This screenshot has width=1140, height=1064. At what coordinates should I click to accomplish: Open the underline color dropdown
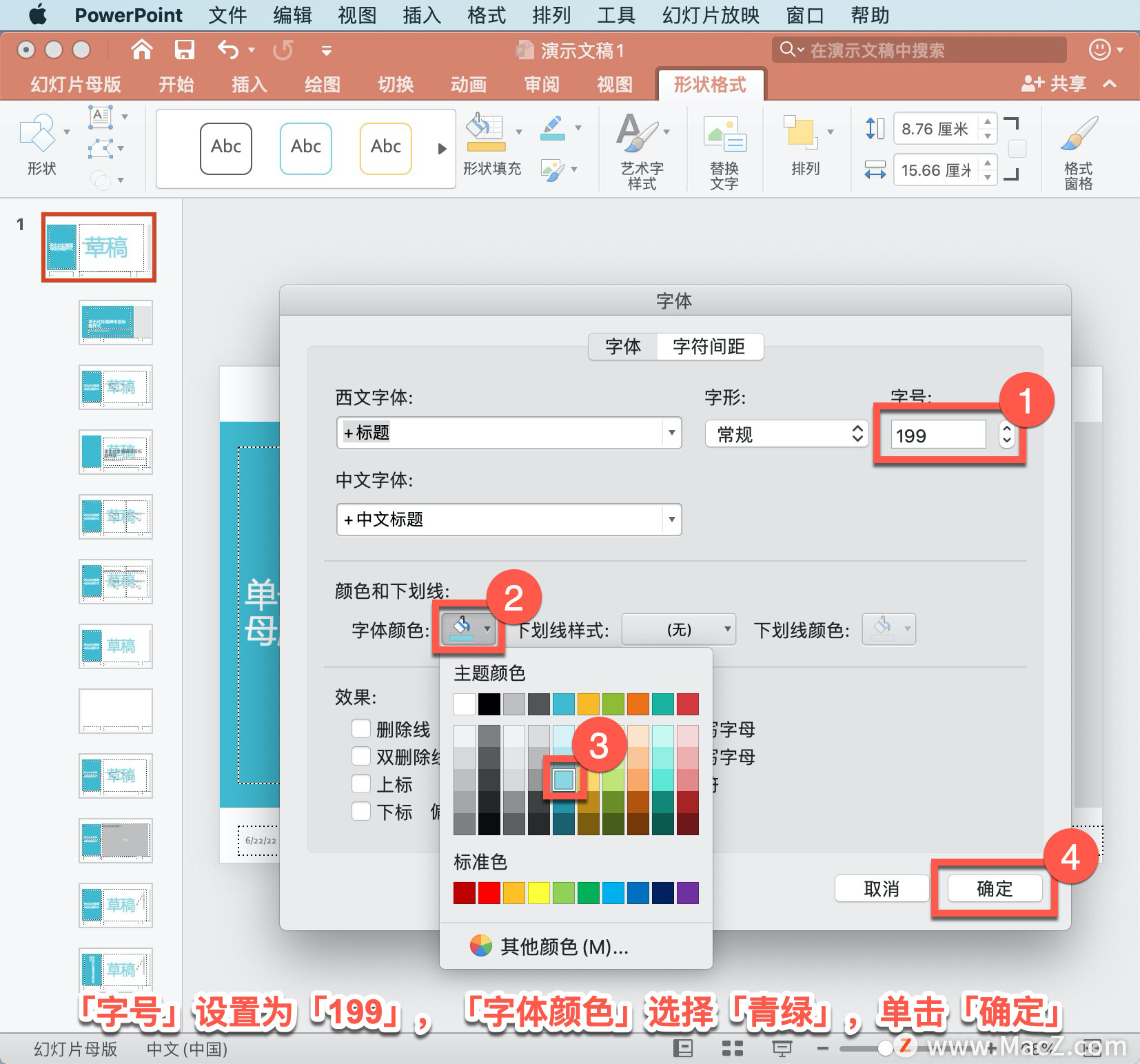[888, 629]
